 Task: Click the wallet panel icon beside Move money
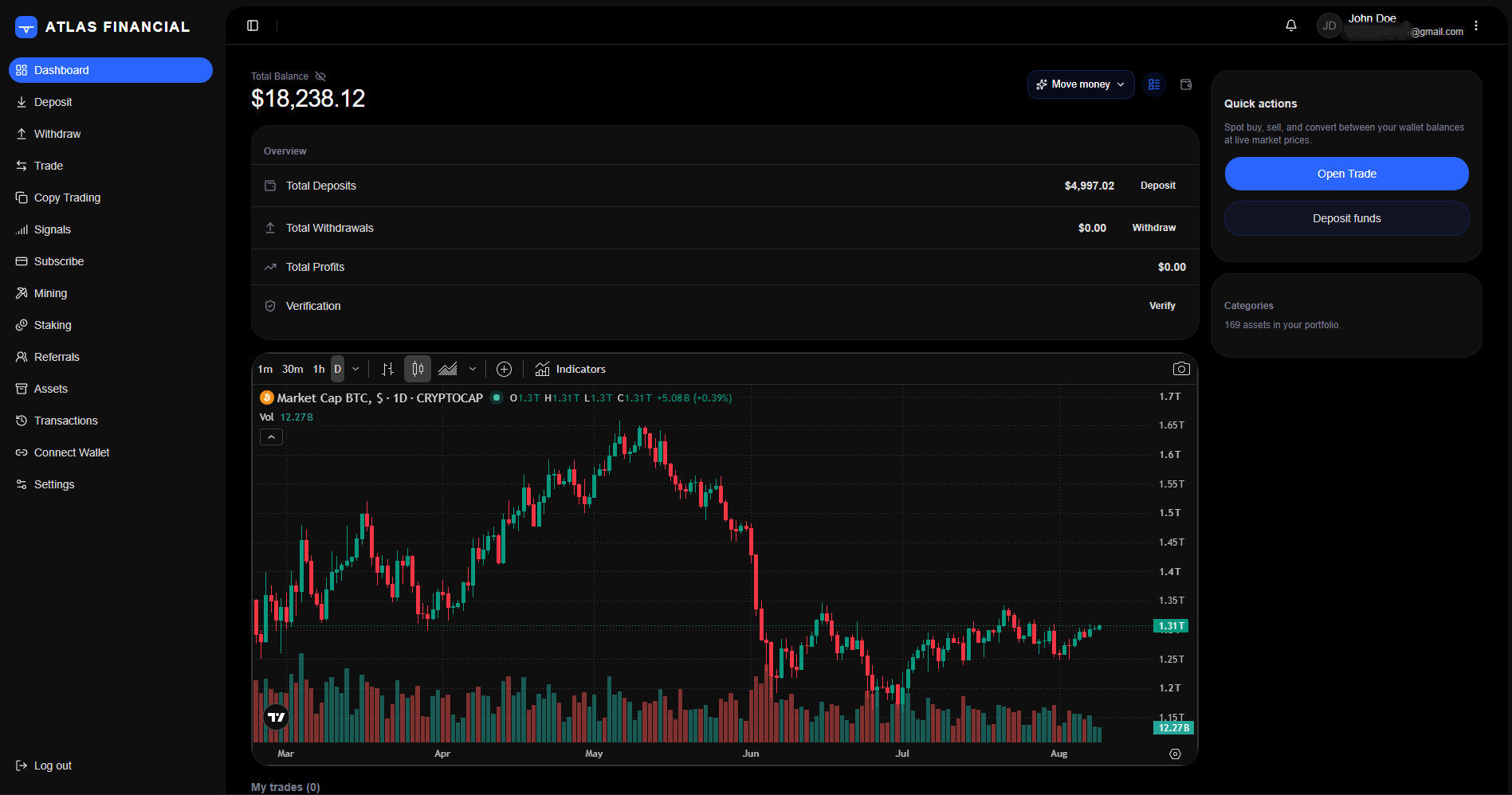(x=1186, y=84)
